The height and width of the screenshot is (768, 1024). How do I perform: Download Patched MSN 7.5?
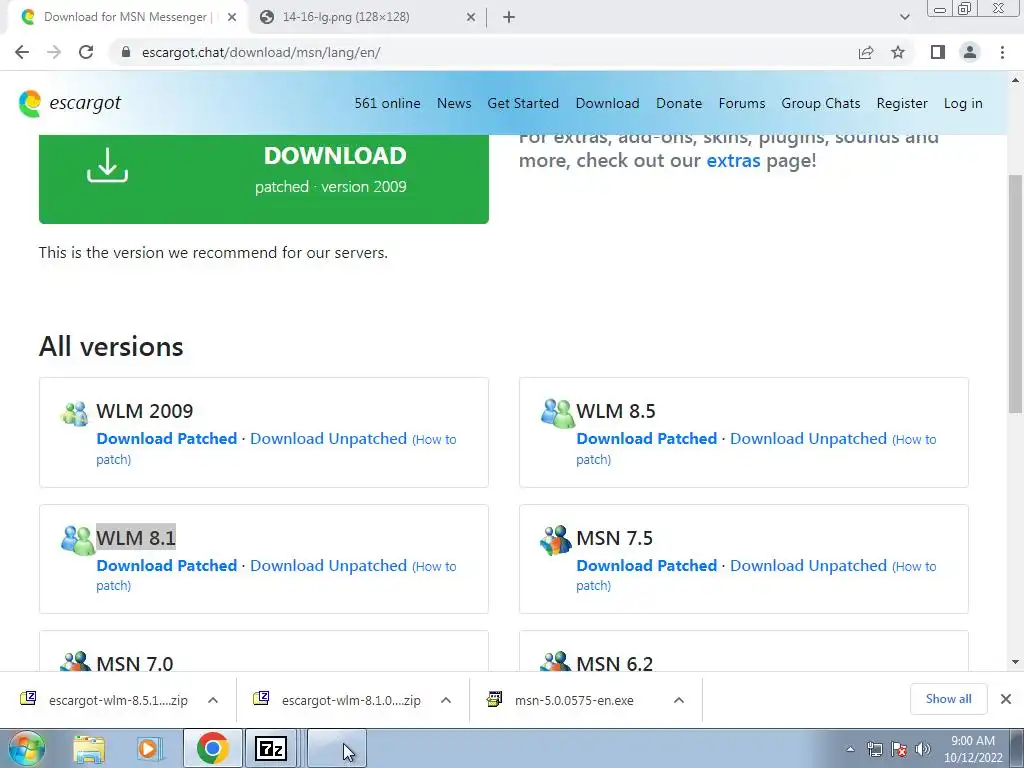point(647,566)
